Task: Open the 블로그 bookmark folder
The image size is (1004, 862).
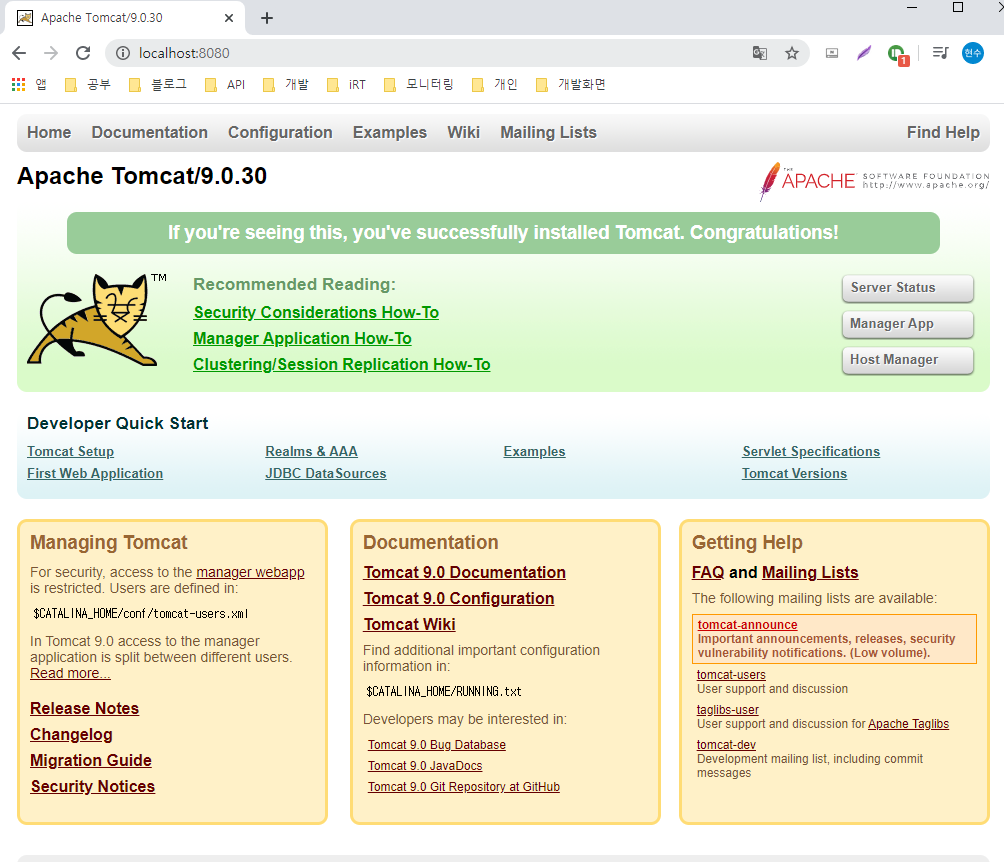Action: 158,85
